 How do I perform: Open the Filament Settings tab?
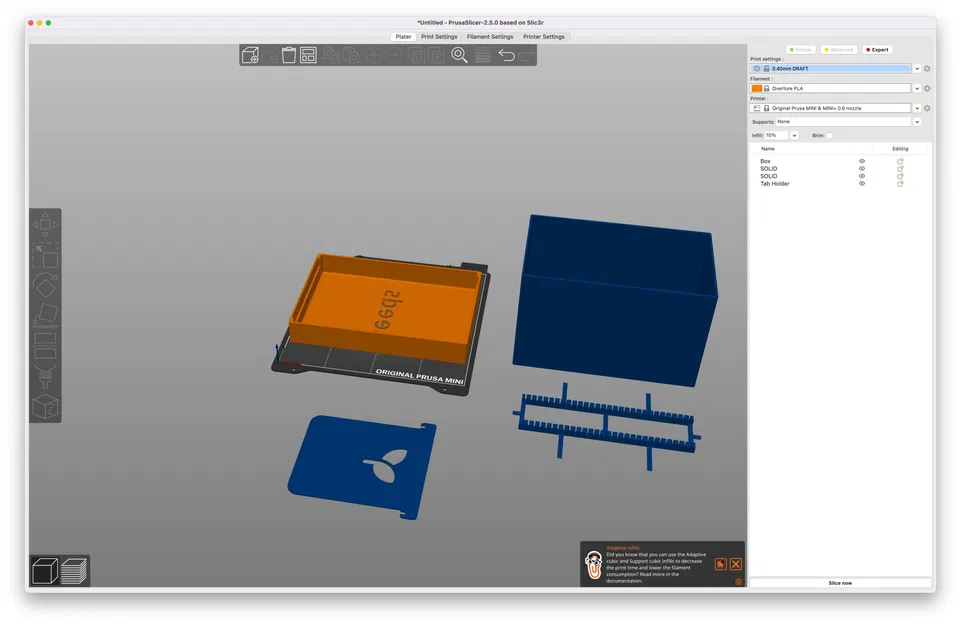click(x=490, y=37)
